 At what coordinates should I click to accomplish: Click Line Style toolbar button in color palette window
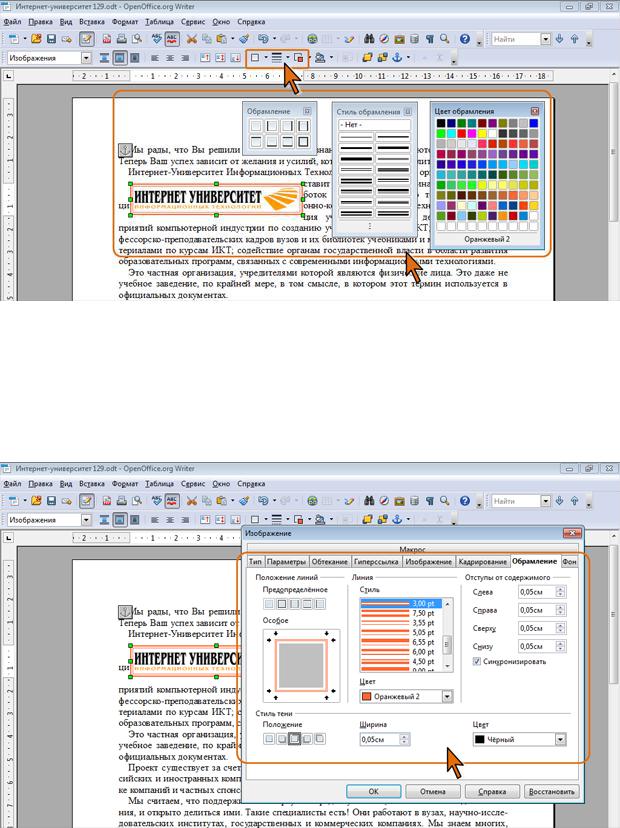coord(277,58)
